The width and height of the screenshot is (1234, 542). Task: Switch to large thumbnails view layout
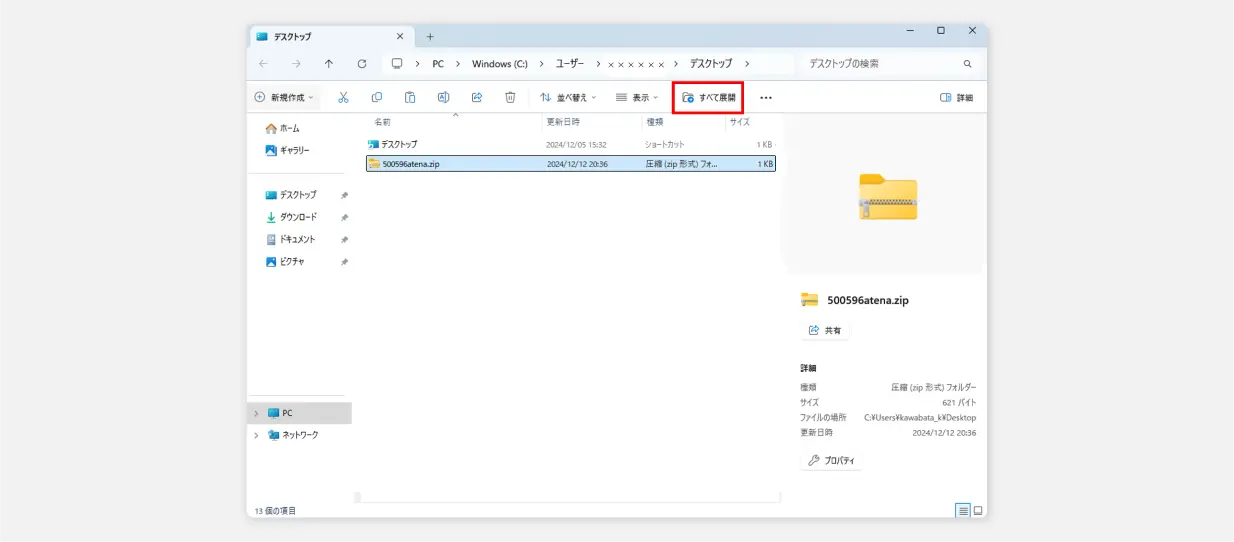pos(978,510)
